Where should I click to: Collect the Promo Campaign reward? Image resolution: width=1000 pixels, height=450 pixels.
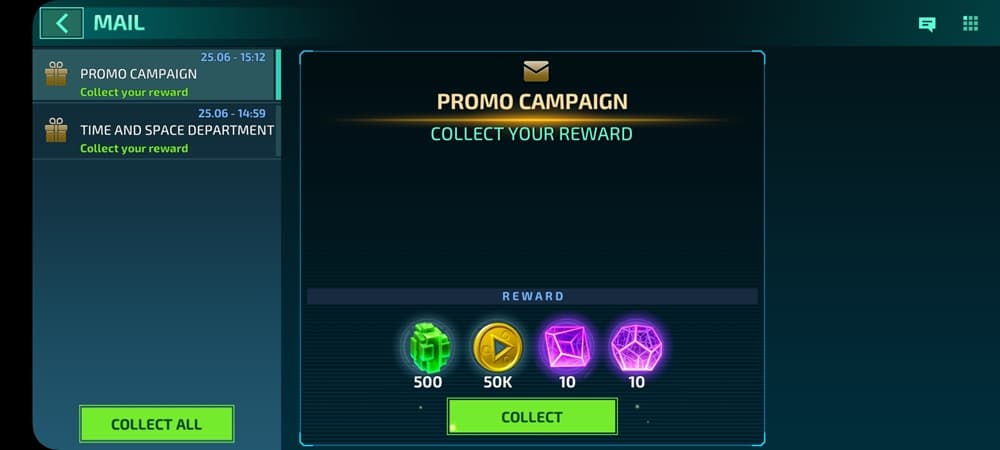(532, 417)
